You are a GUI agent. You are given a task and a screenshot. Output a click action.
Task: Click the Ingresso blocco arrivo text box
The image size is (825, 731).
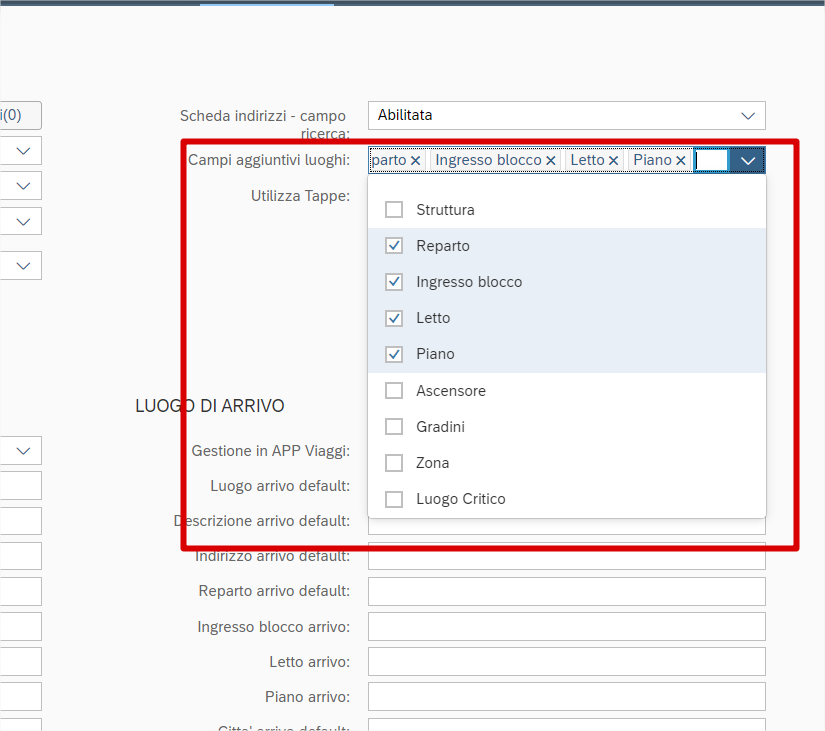click(x=566, y=626)
